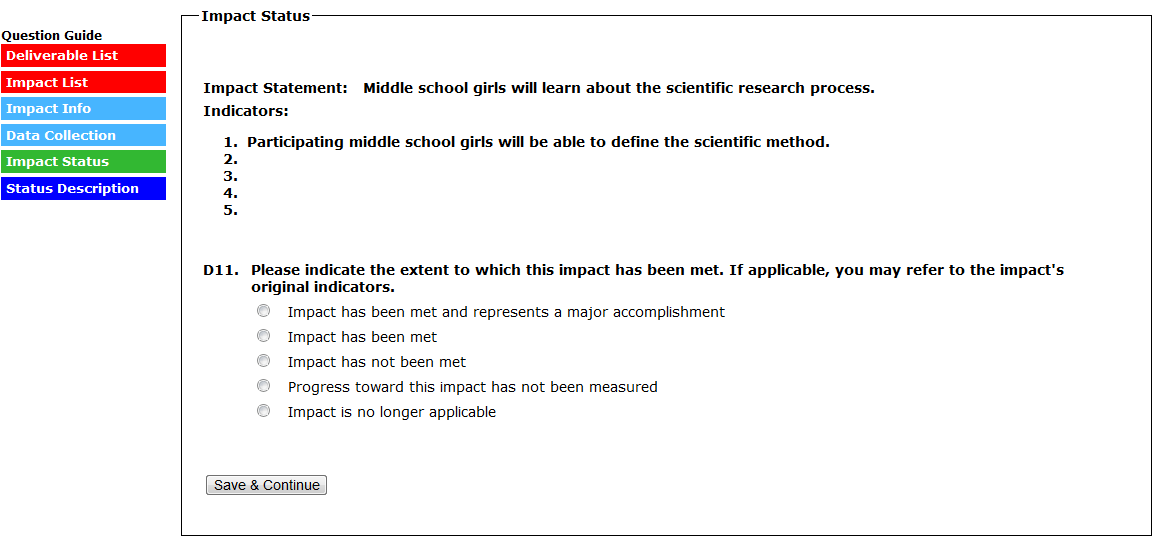Go to Impact List in Question Guide

(83, 83)
